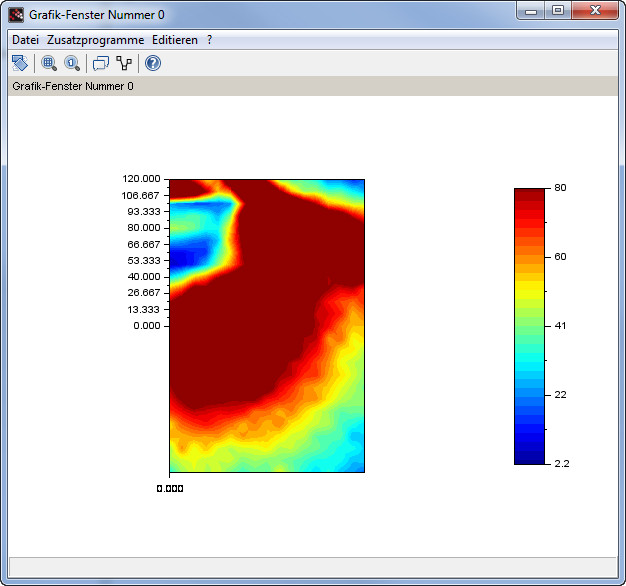
Task: Click the 120.000 y-axis label
Action: click(139, 179)
